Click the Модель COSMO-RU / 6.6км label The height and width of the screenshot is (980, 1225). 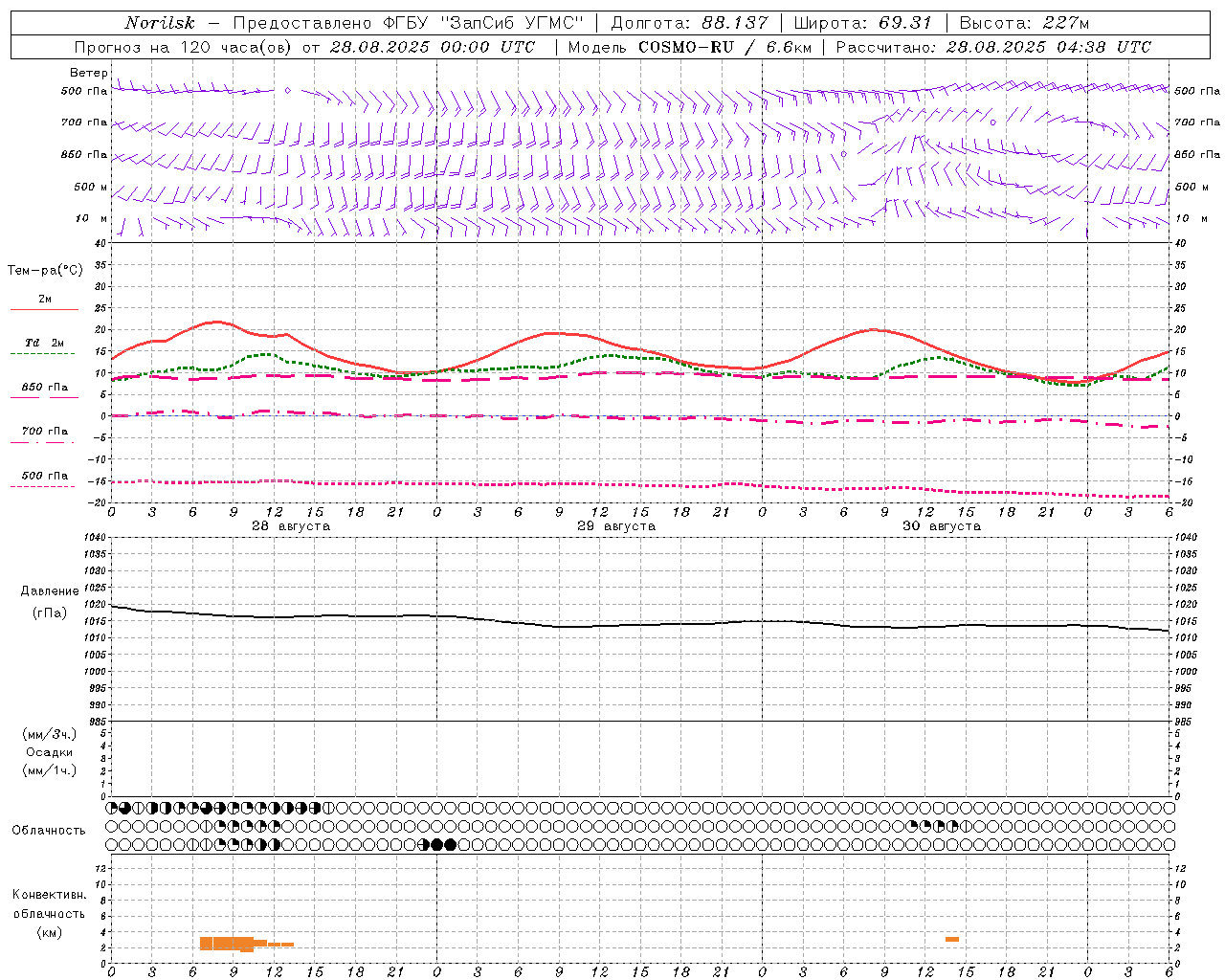[689, 47]
